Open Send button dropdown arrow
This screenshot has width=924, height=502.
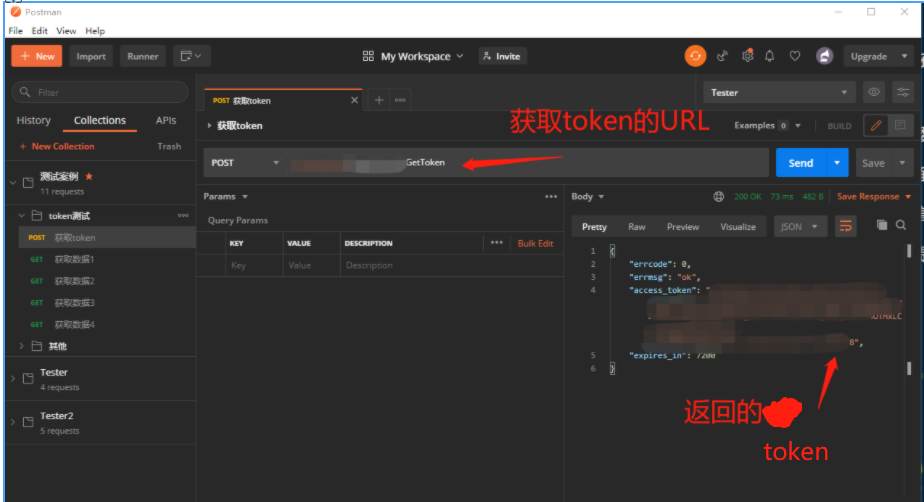(837, 163)
